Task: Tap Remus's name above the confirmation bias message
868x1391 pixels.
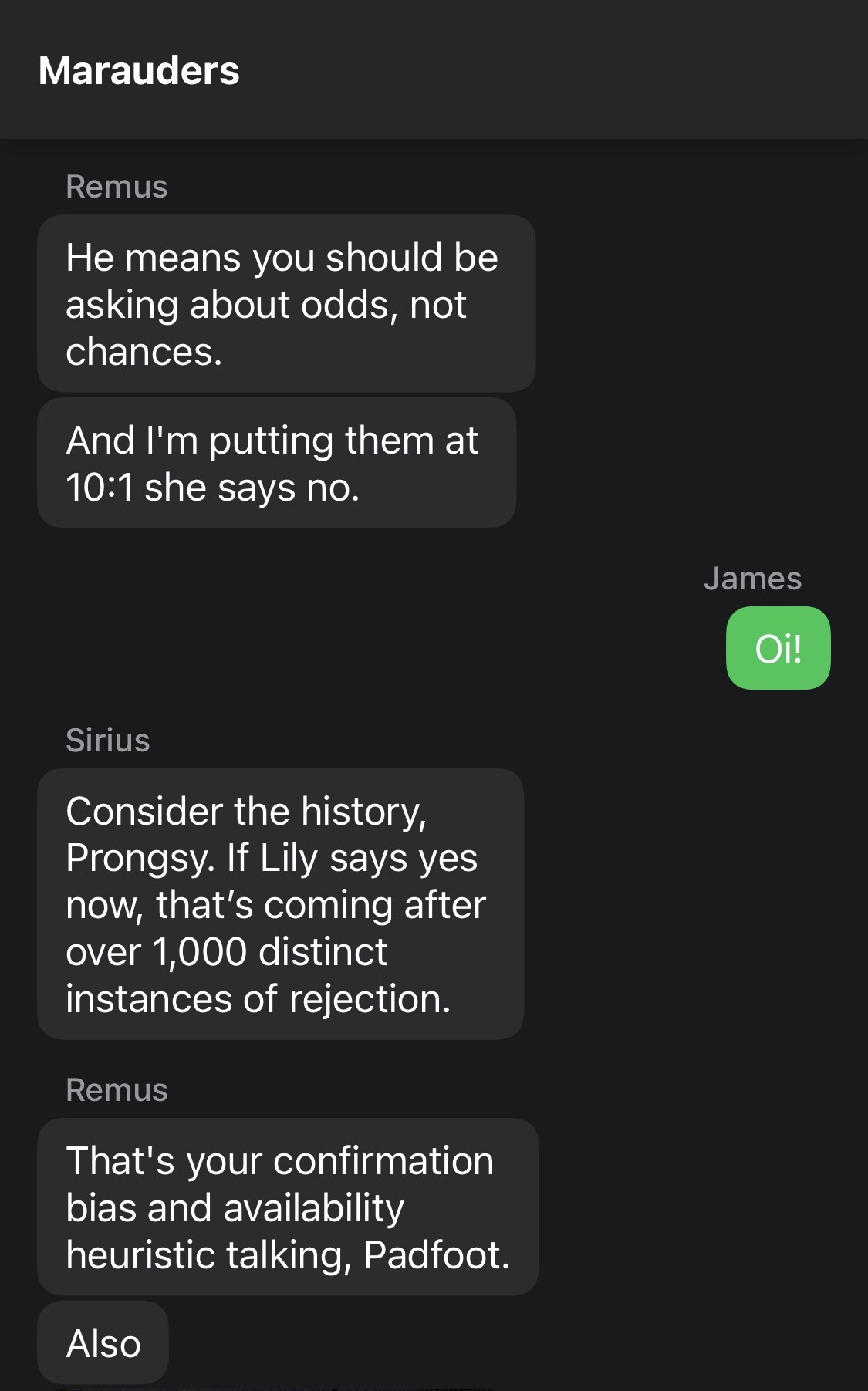Action: point(117,1090)
